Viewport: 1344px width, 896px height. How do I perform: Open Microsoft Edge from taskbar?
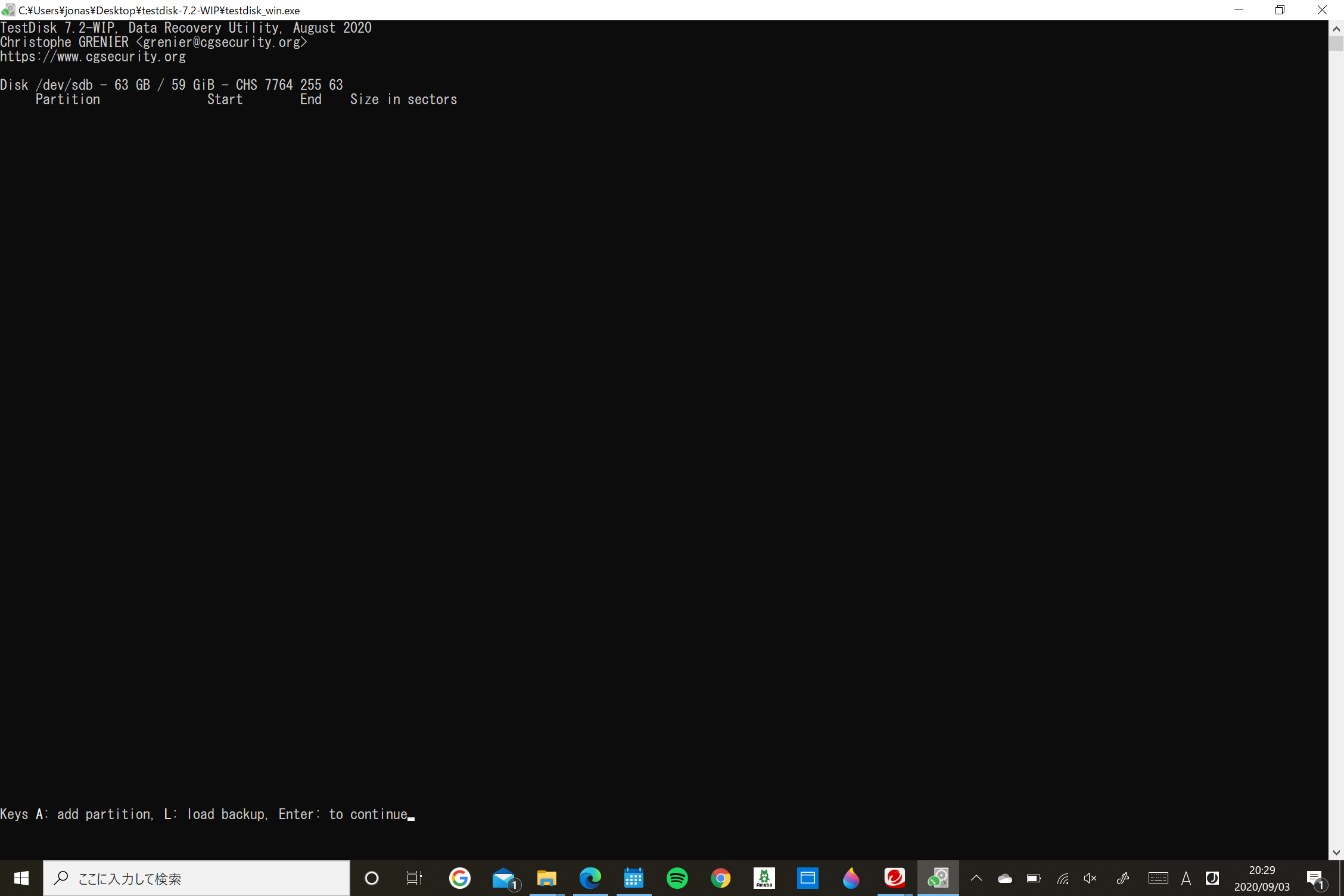pyautogui.click(x=590, y=878)
